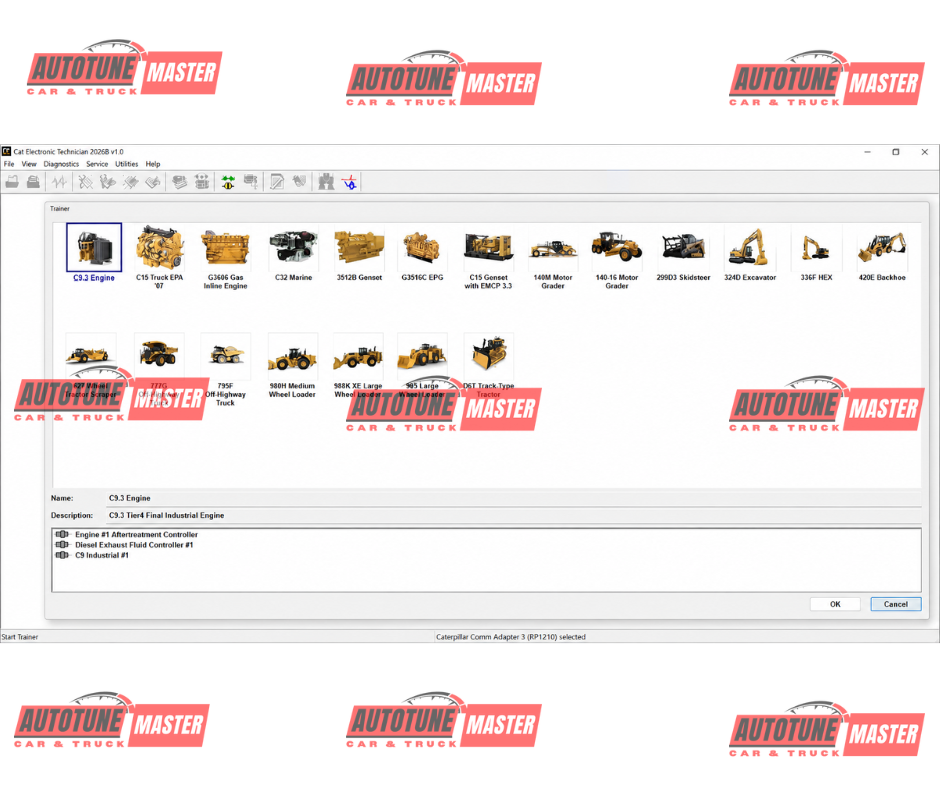Click the green arrows Connect icon
This screenshot has width=940, height=788.
[x=228, y=182]
